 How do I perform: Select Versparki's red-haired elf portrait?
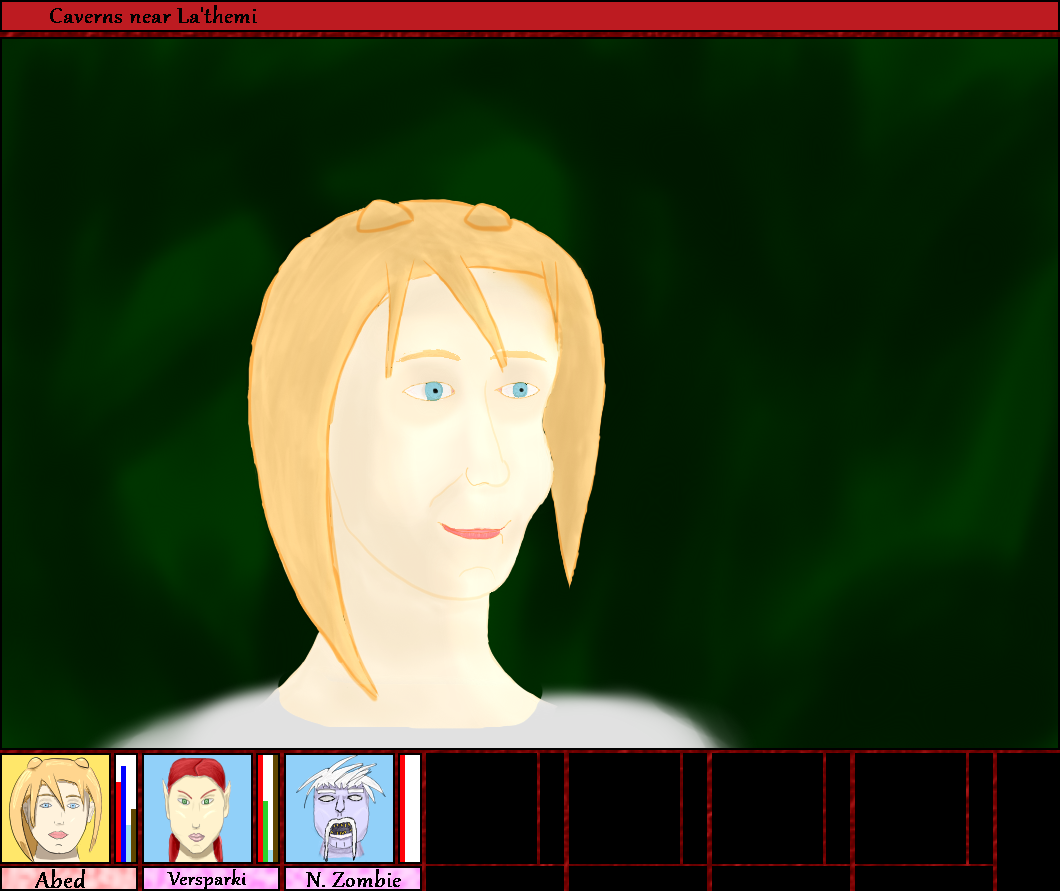click(x=197, y=808)
